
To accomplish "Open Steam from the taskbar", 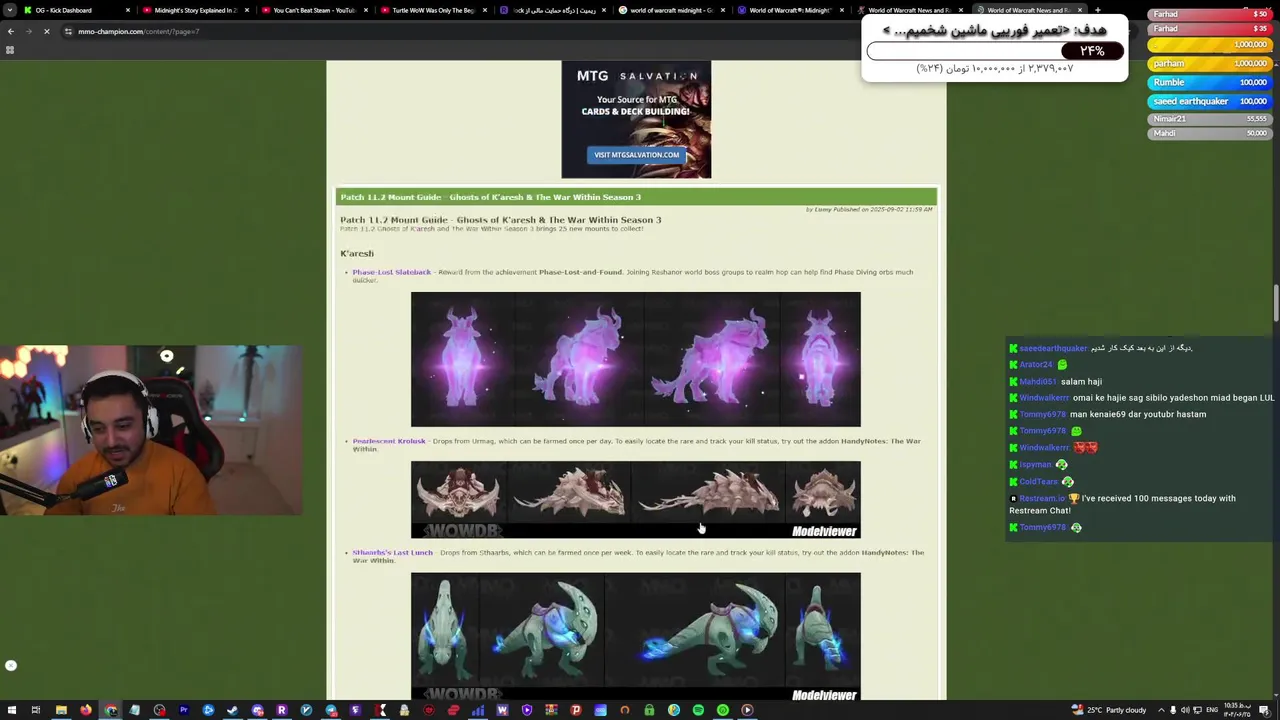I will coord(232,710).
